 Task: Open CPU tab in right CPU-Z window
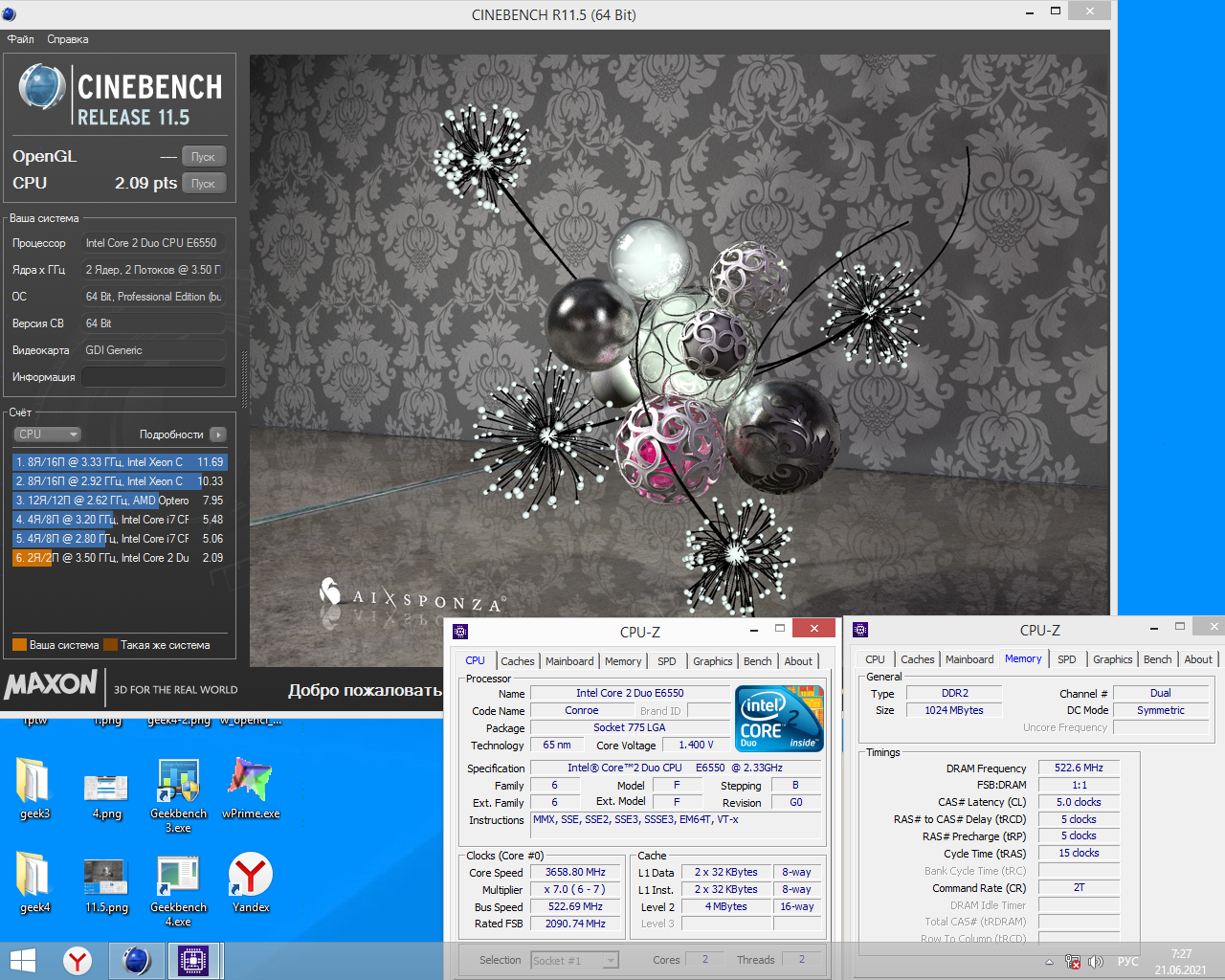(875, 659)
